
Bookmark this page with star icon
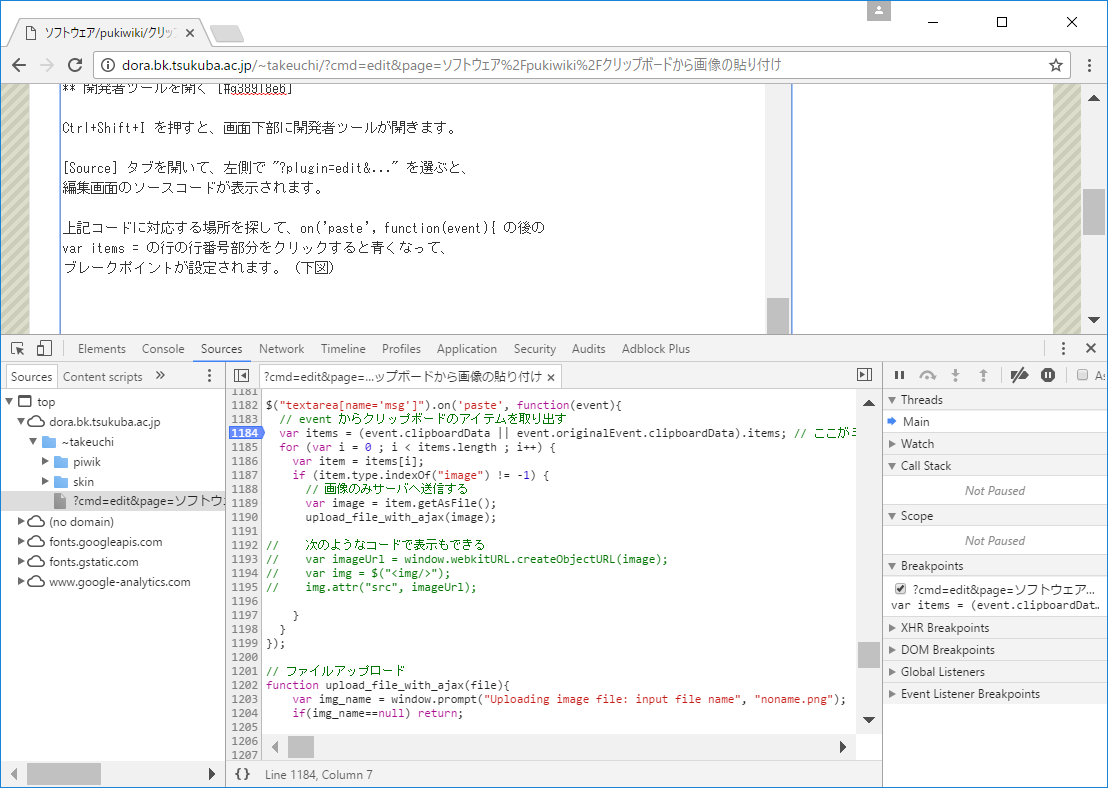tap(1055, 65)
